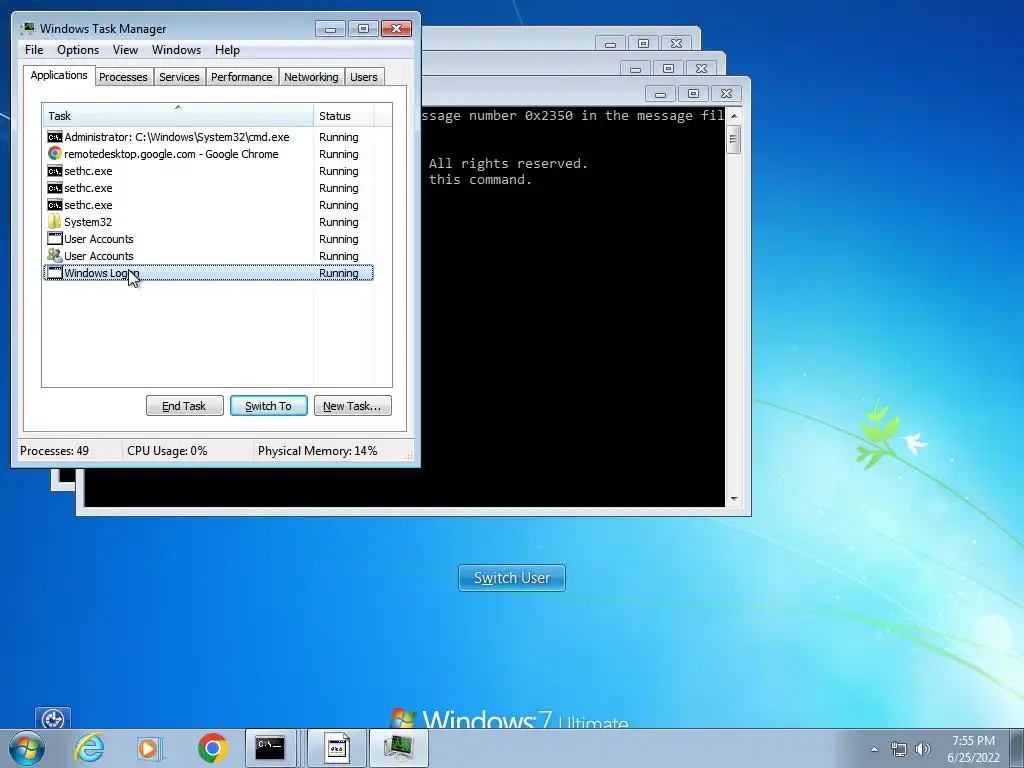1024x768 pixels.
Task: Click the volume speaker tray icon
Action: pyautogui.click(x=922, y=749)
